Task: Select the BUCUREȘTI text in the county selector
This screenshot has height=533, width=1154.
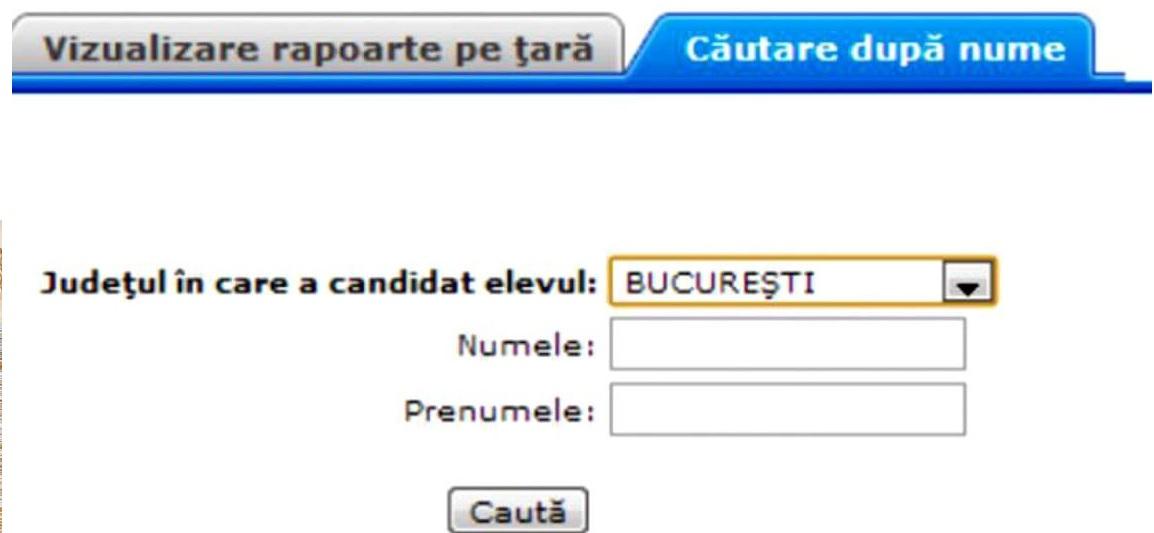Action: pyautogui.click(x=720, y=285)
